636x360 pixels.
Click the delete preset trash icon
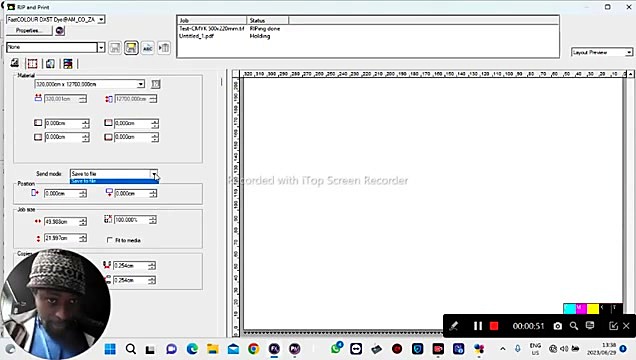(164, 48)
